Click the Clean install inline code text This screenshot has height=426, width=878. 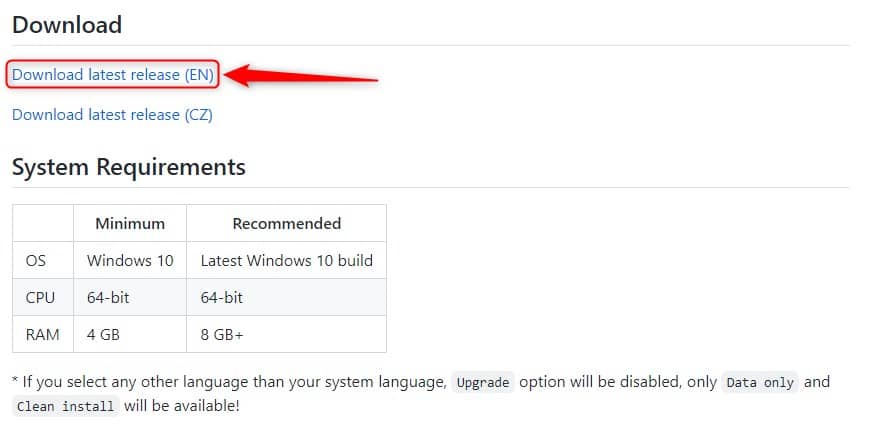(66, 406)
